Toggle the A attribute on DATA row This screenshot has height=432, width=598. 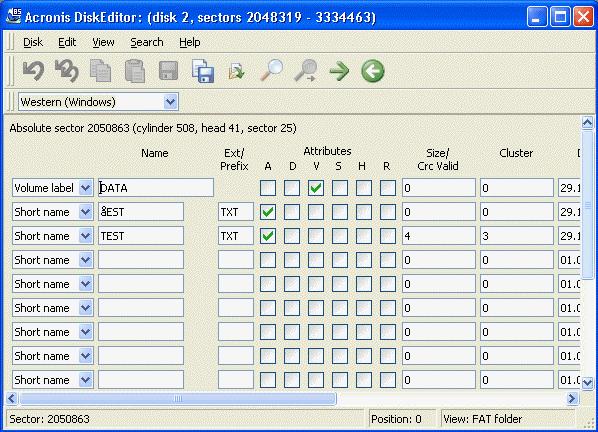(268, 188)
